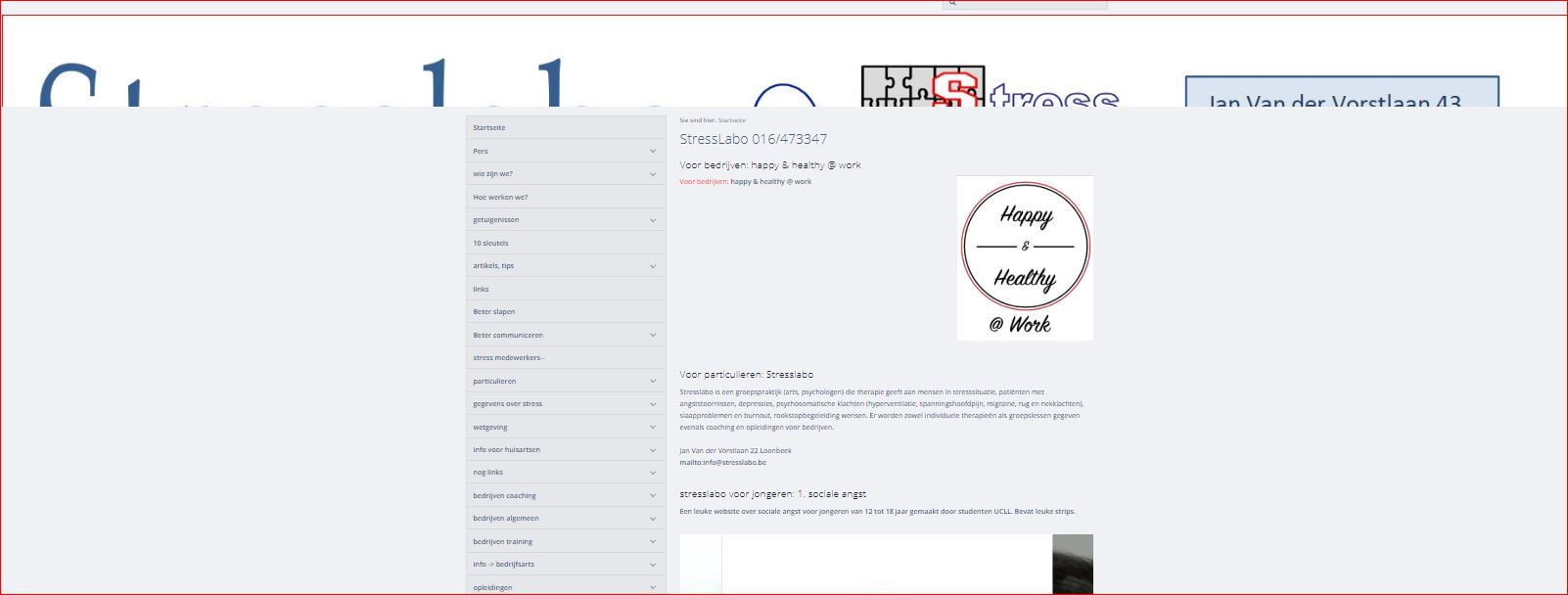Open the Beter slapen menu item
Image resolution: width=1568 pixels, height=595 pixels.
click(494, 312)
